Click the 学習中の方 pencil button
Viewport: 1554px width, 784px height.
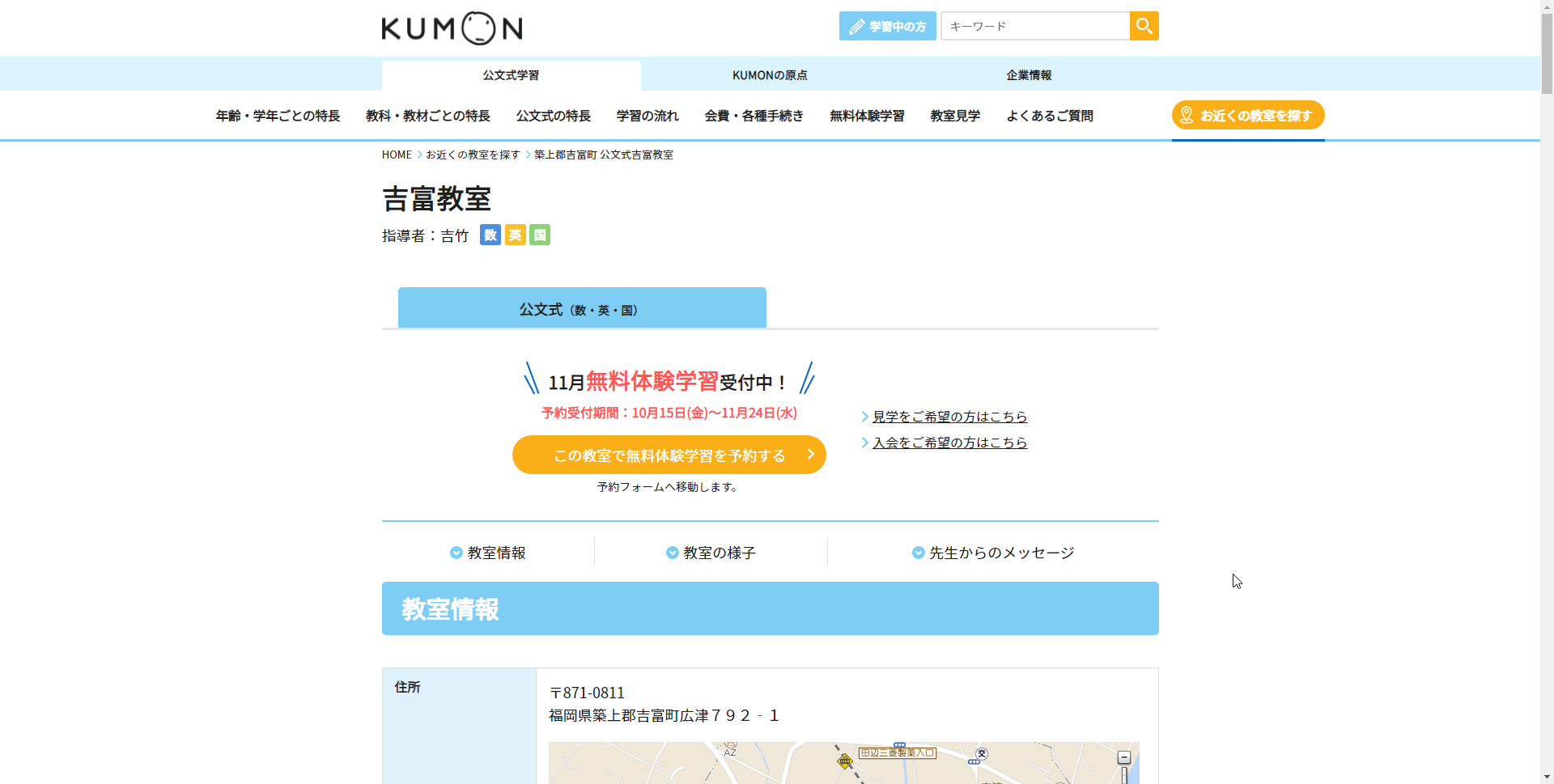click(x=887, y=26)
